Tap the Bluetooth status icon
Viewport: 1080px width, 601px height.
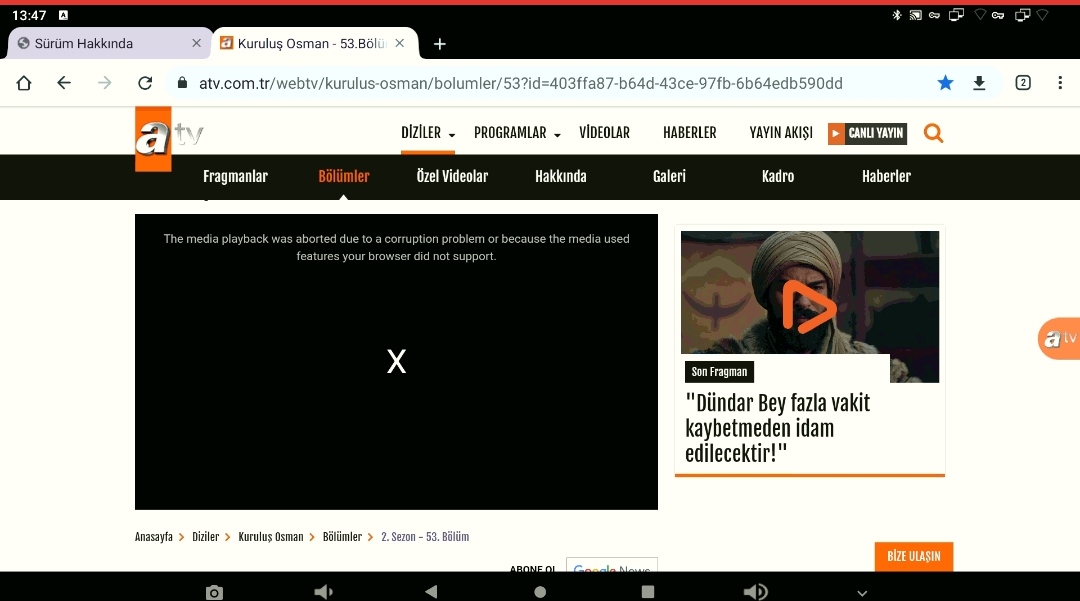point(897,15)
